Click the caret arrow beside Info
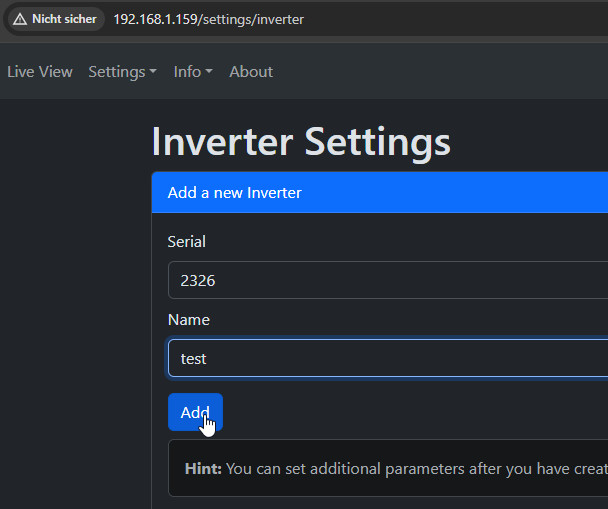The image size is (608, 509). [209, 73]
